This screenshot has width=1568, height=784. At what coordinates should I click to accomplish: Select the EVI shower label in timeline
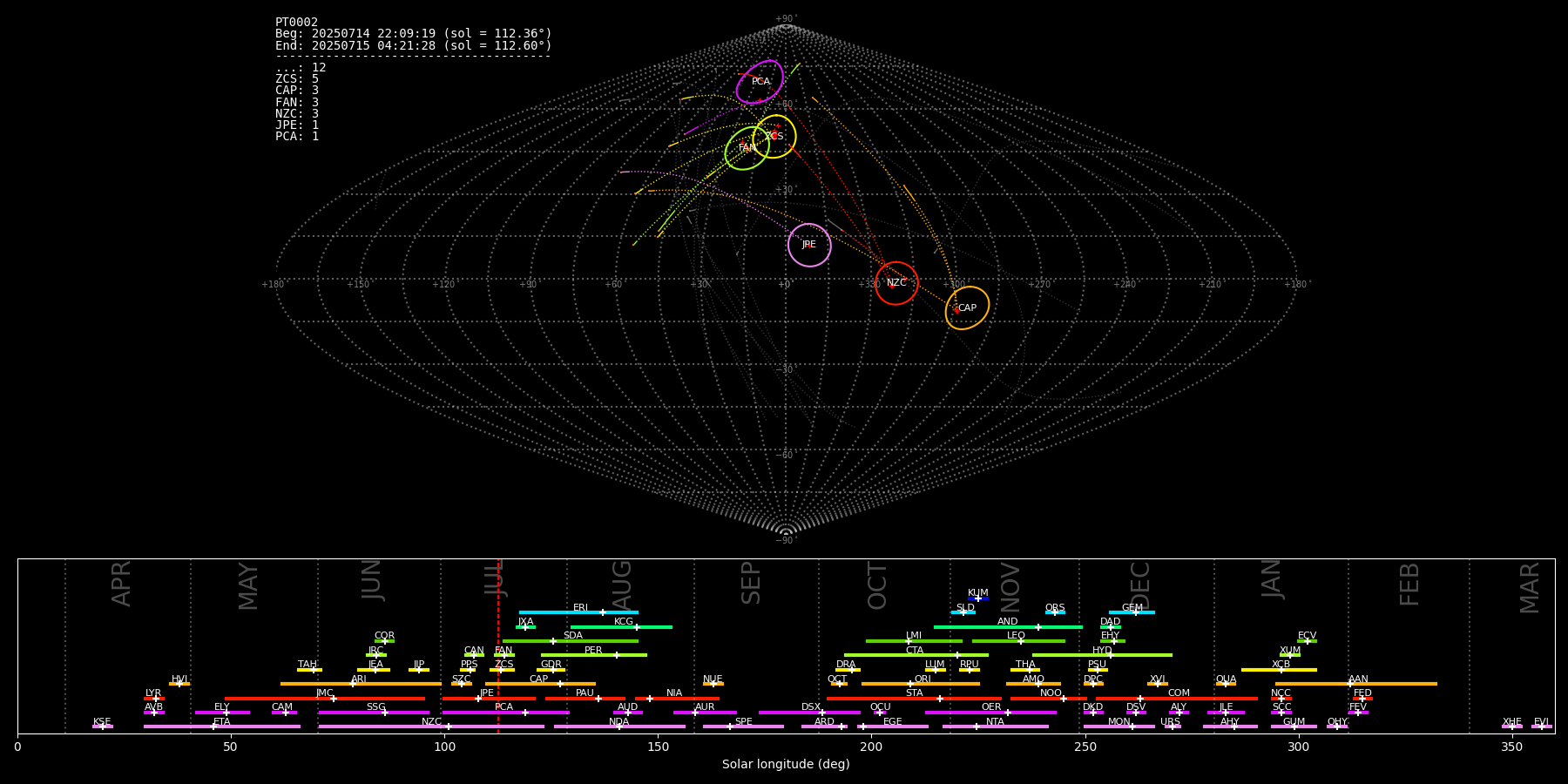[x=1541, y=721]
